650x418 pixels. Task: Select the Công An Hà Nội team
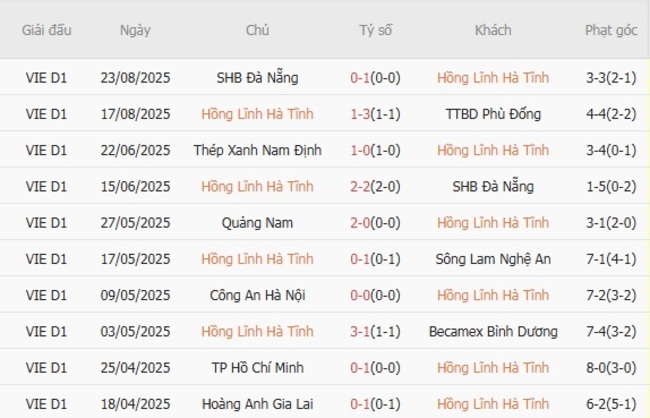257,295
